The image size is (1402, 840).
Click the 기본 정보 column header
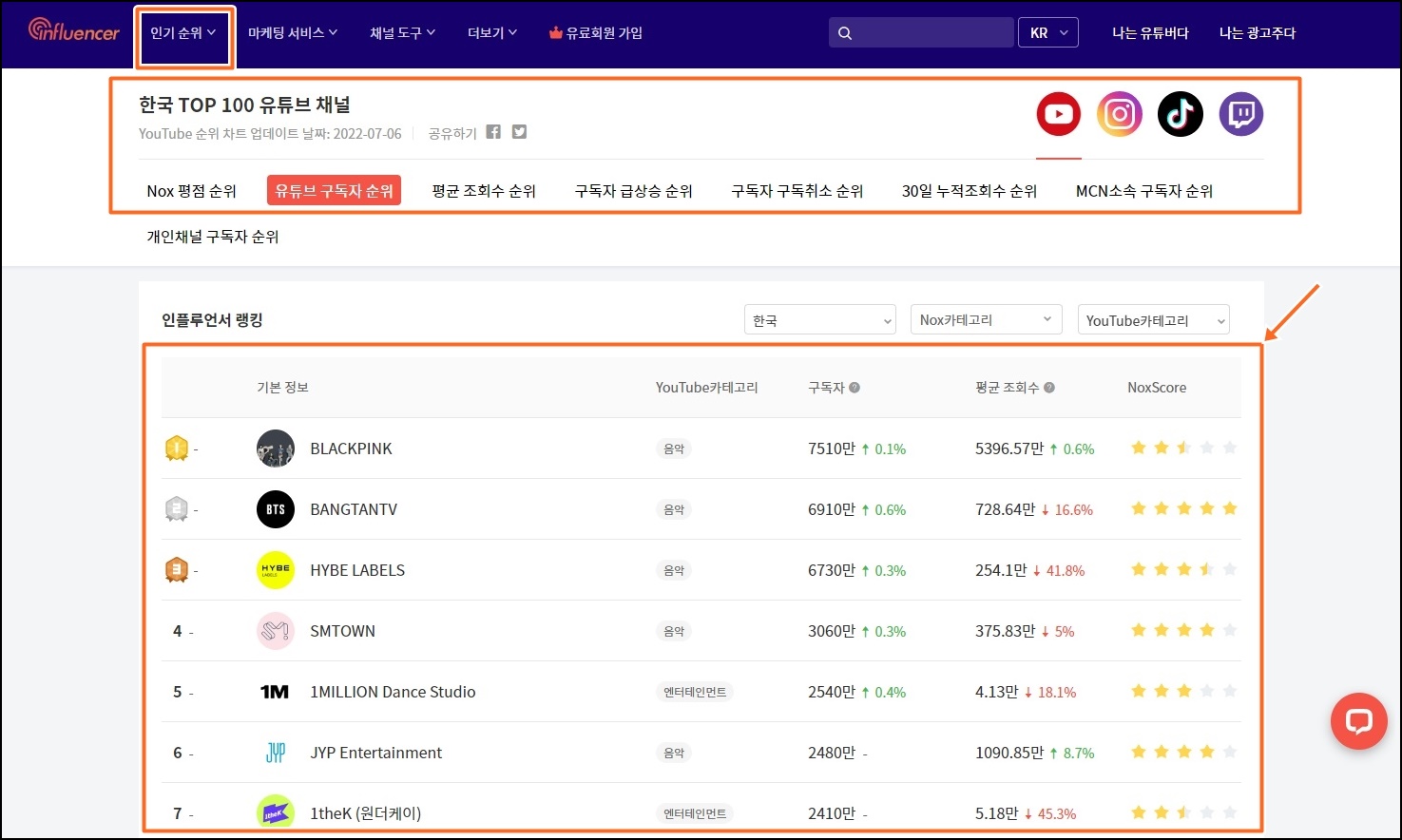click(282, 388)
